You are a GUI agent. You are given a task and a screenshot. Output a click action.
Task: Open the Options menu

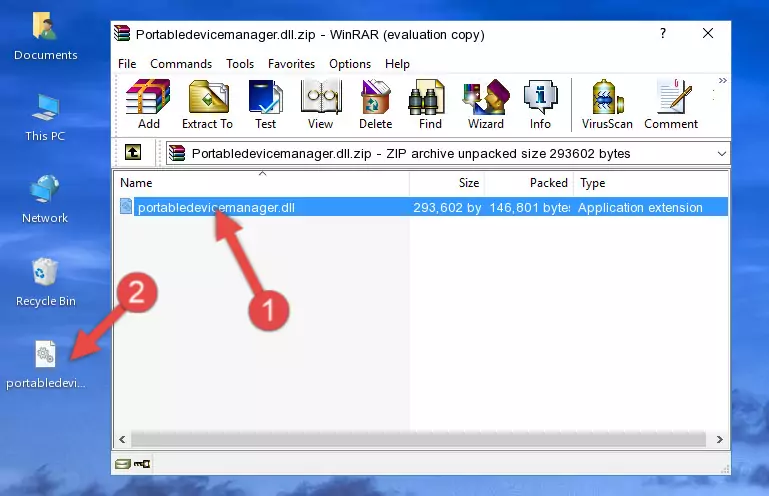[x=350, y=64]
